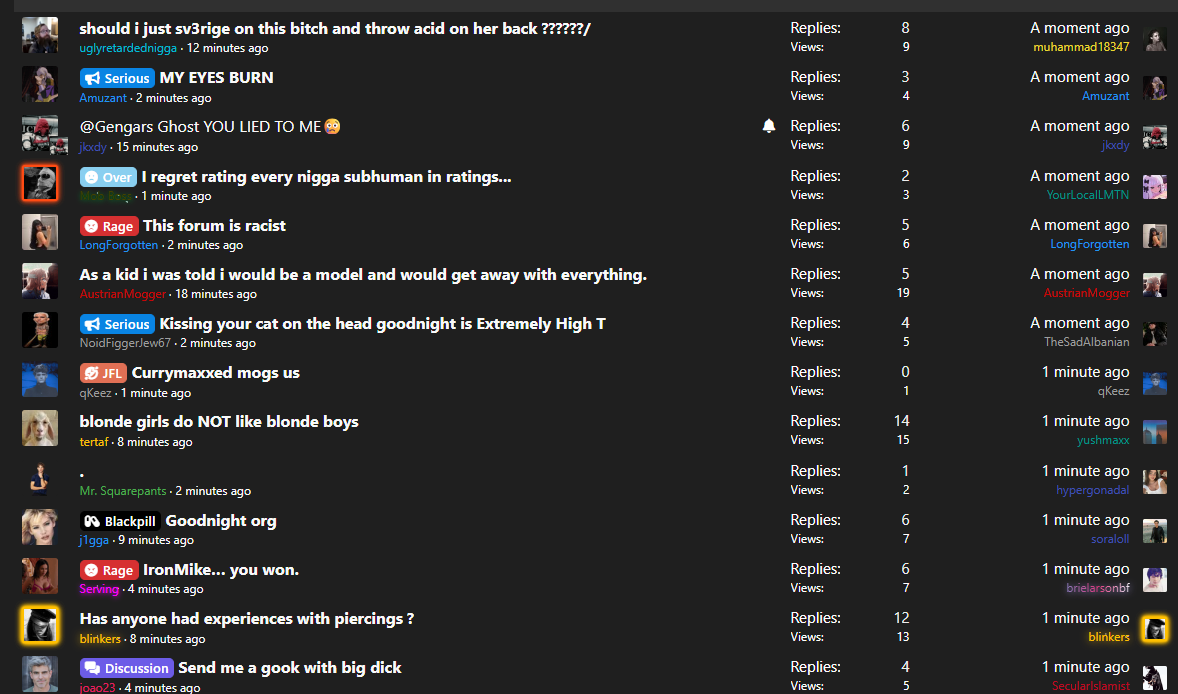Screen dimensions: 1178x694
Task: Click the Rage tag on This forum is racist
Action: (109, 226)
